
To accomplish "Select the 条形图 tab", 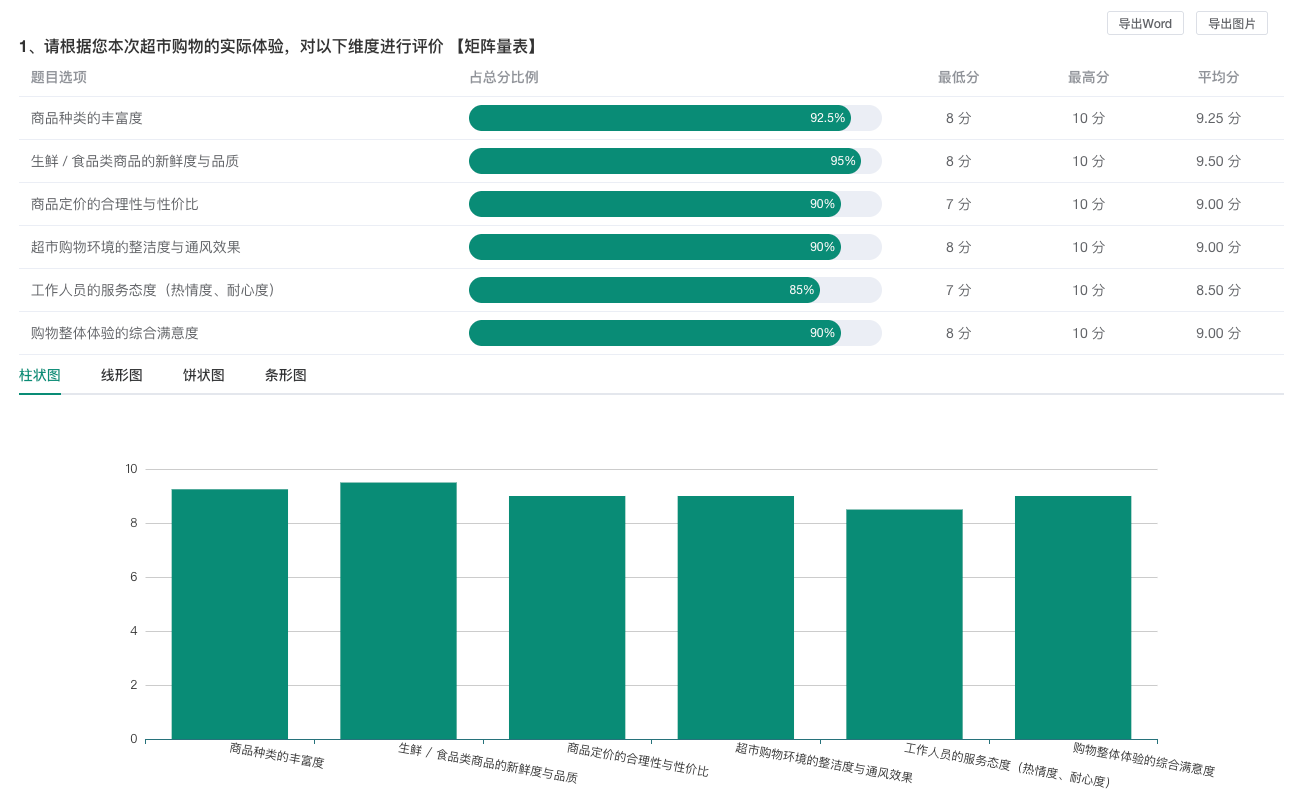I will (x=286, y=375).
